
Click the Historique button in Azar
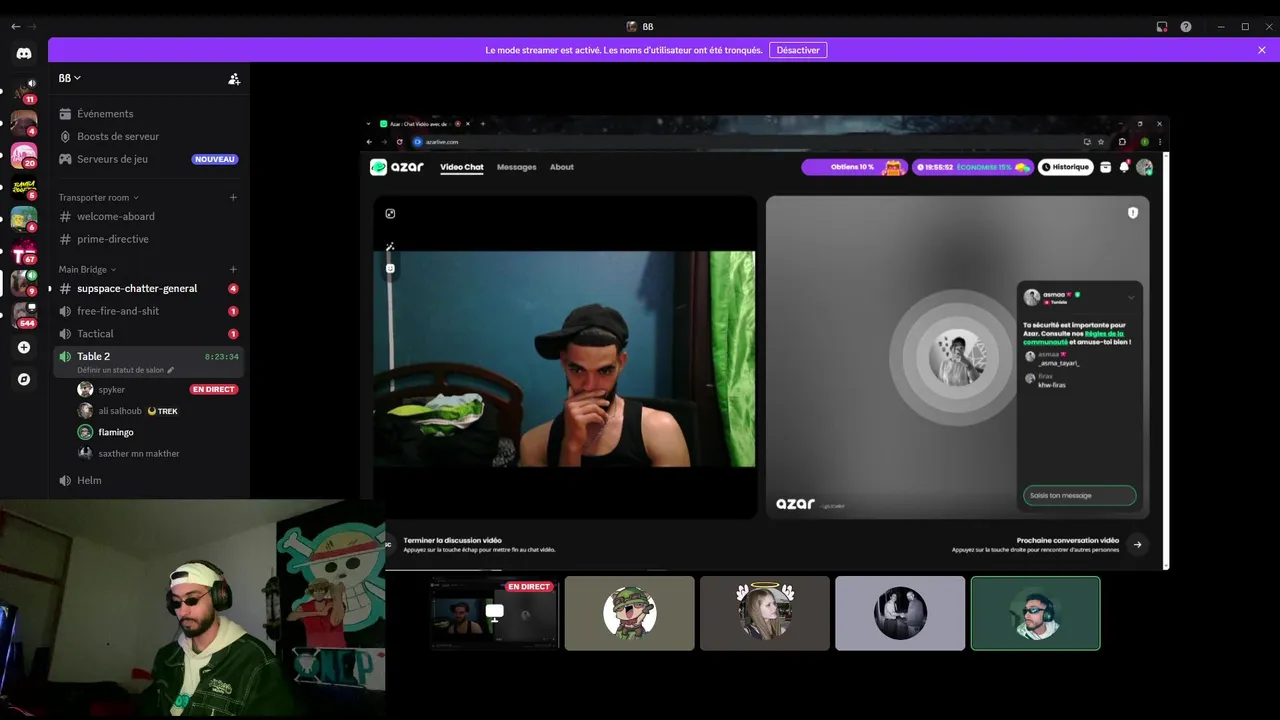[x=1065, y=167]
